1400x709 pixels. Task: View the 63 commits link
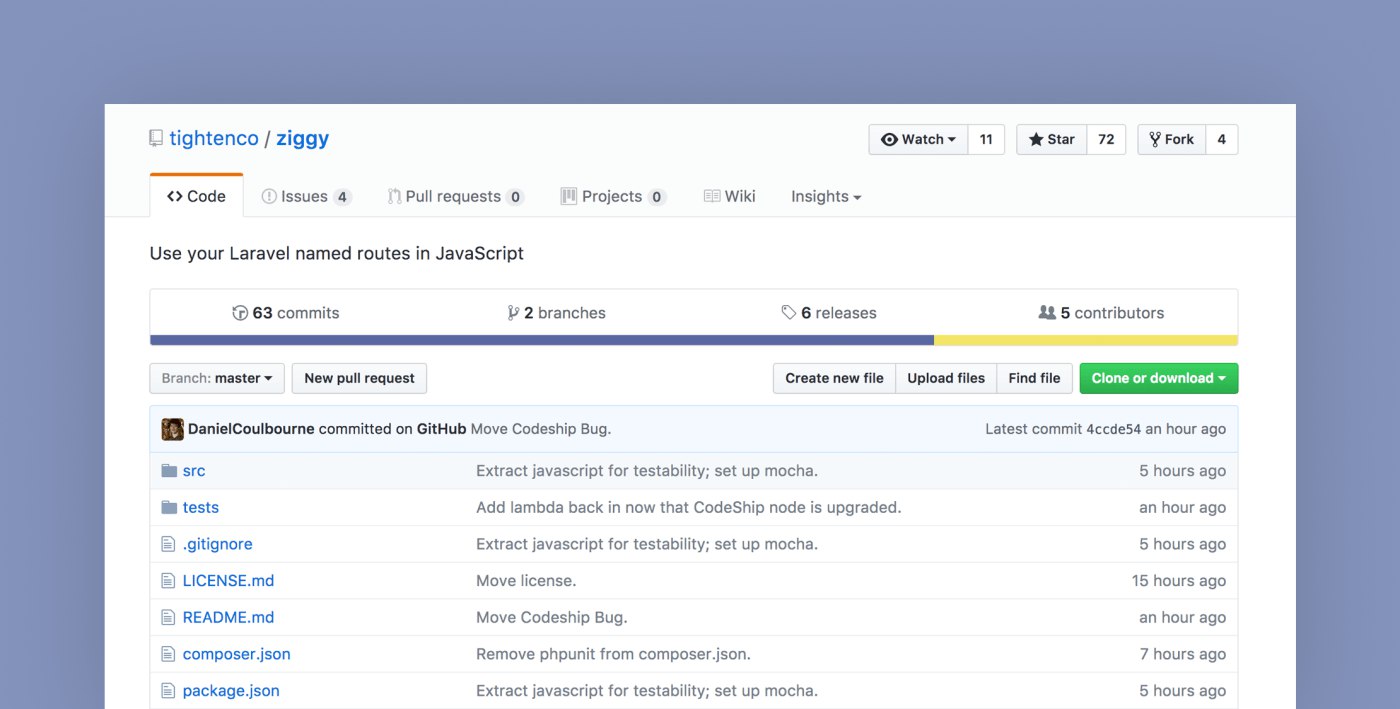286,313
